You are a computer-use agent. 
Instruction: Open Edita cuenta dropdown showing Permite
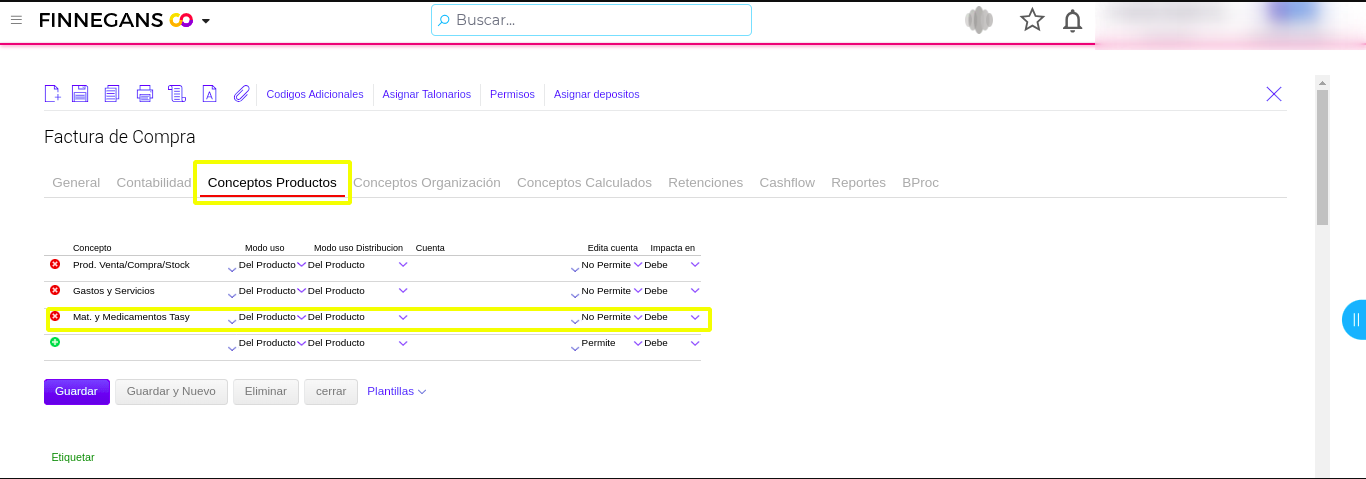(638, 343)
